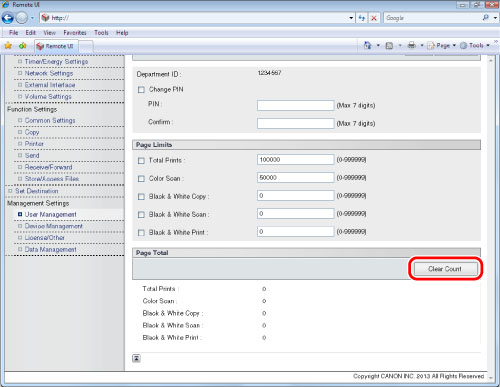Image resolution: width=500 pixels, height=387 pixels.
Task: Click the Google search box
Action: click(x=432, y=18)
